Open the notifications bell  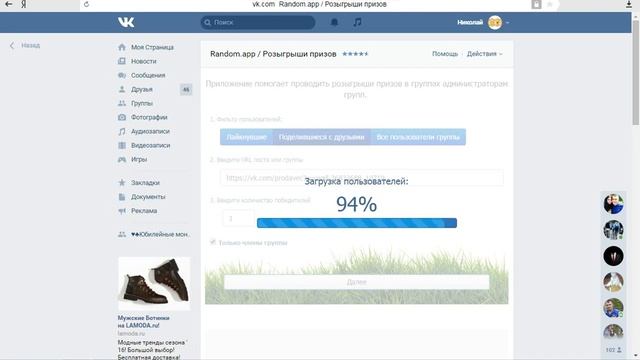click(334, 22)
